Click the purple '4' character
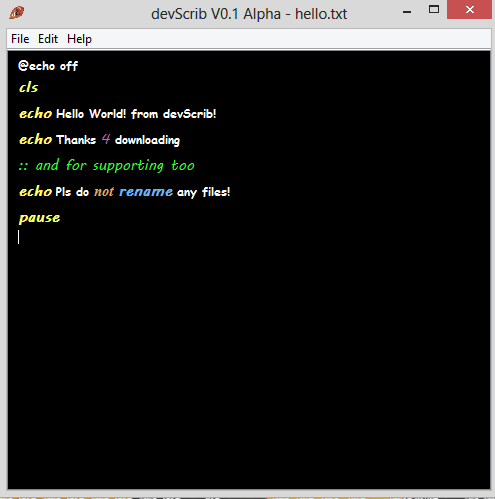 point(106,139)
